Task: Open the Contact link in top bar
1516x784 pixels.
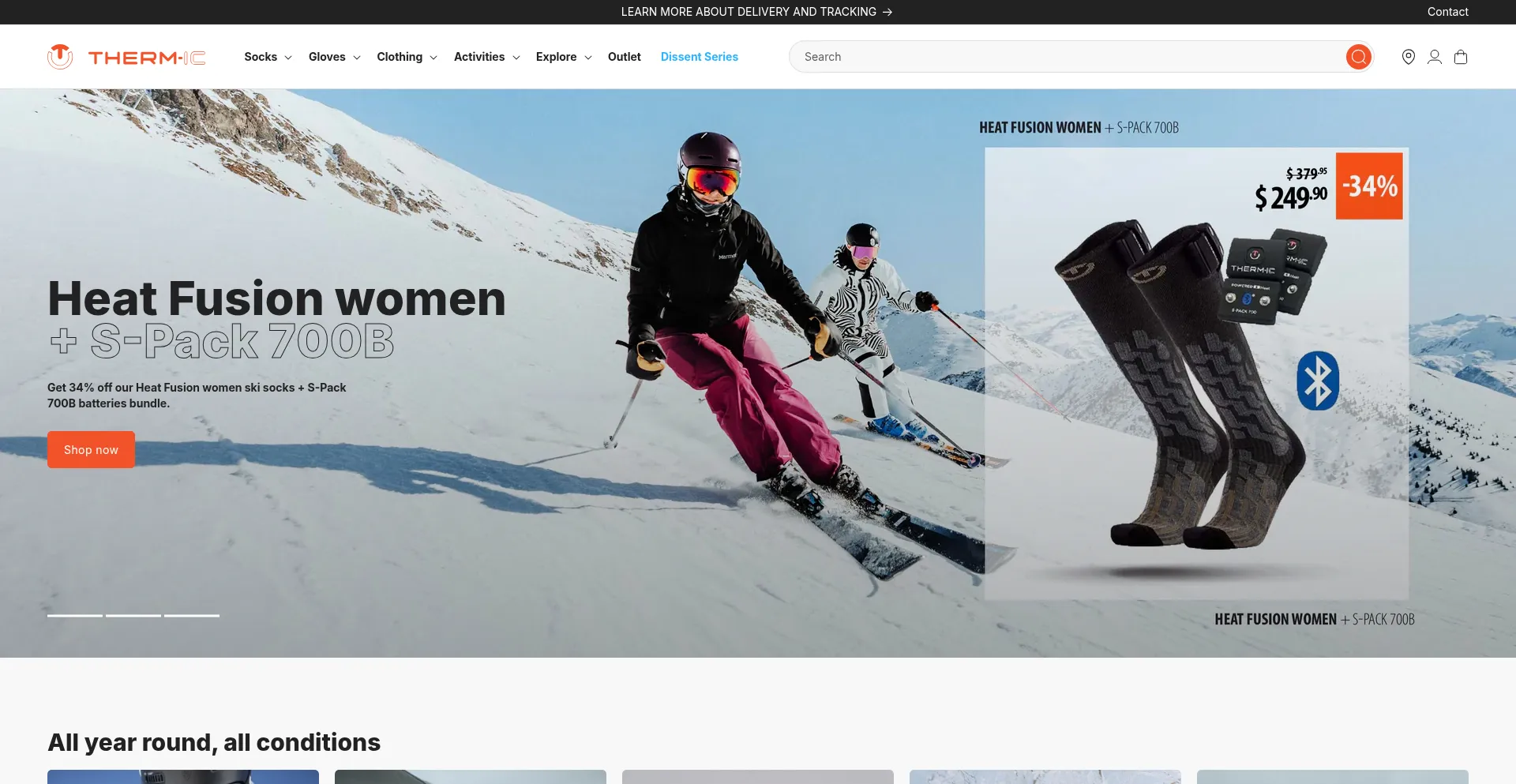Action: pyautogui.click(x=1447, y=12)
